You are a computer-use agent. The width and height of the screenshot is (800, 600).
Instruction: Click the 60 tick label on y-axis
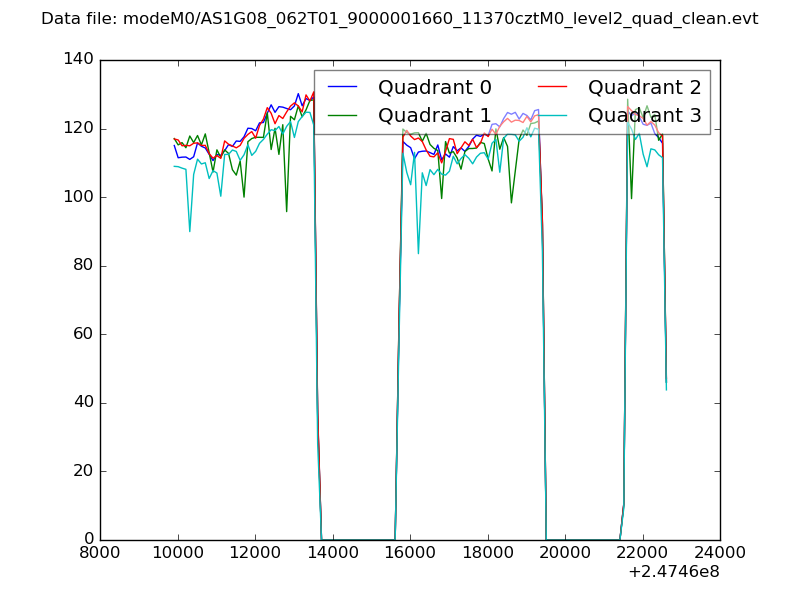click(x=85, y=334)
